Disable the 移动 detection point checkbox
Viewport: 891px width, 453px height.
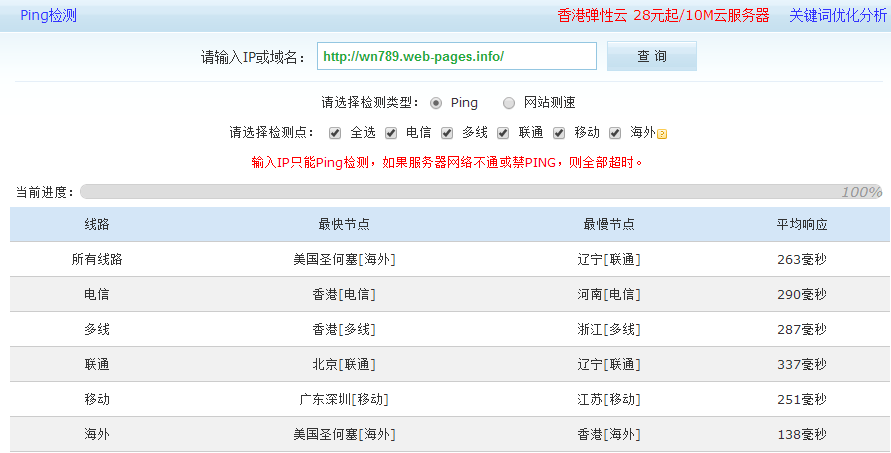559,133
